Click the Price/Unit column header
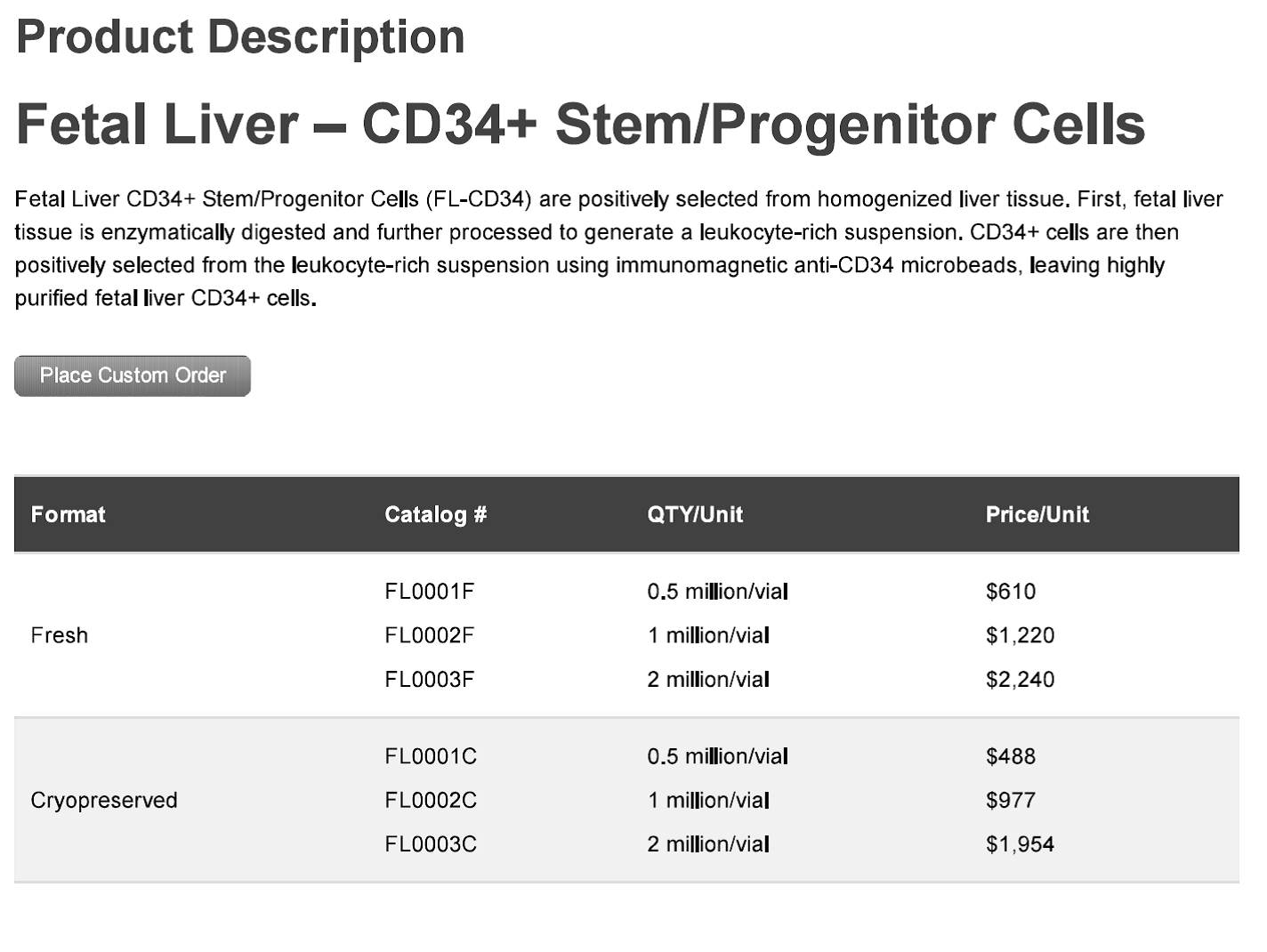 tap(1037, 514)
